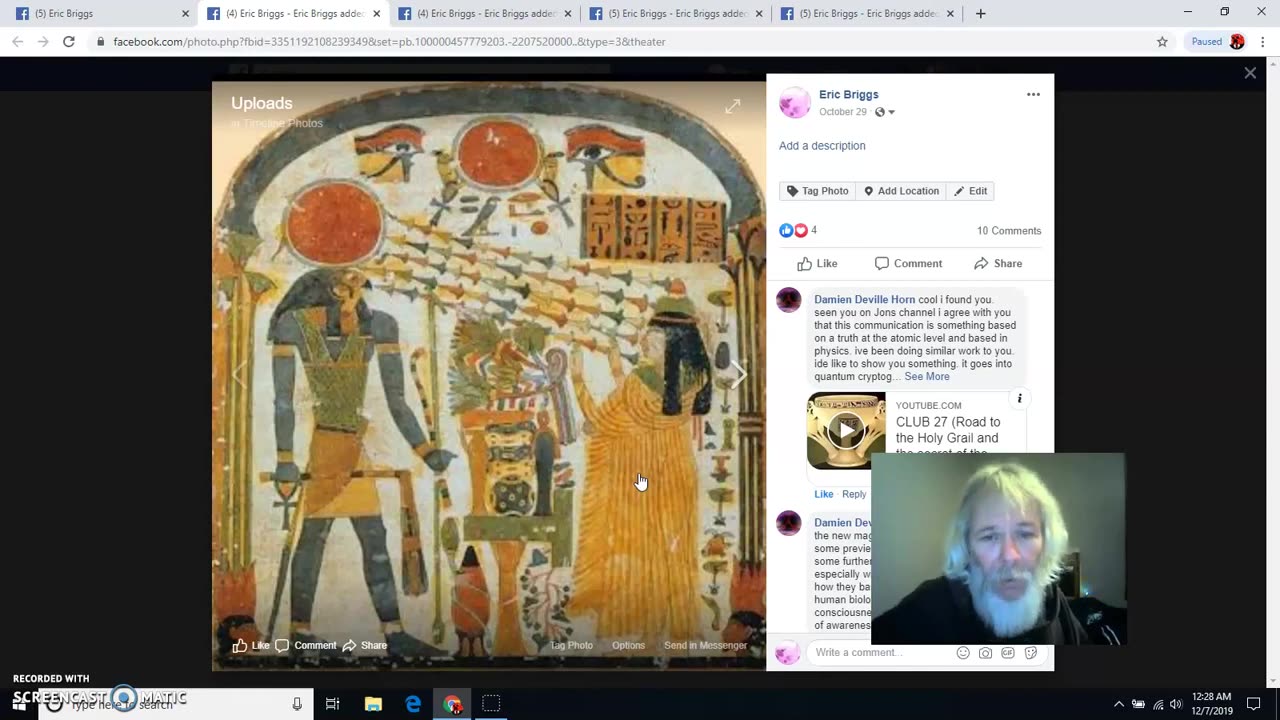Screen dimensions: 1280x720
Task: Like the post in the sidebar
Action: (x=817, y=264)
